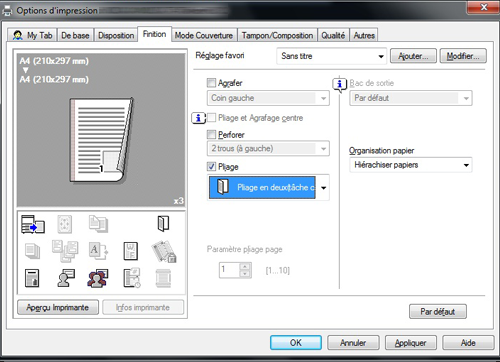Viewport: 500px width, 362px height.
Task: Click the greyed multiple copies sets icon
Action: pyautogui.click(x=65, y=251)
